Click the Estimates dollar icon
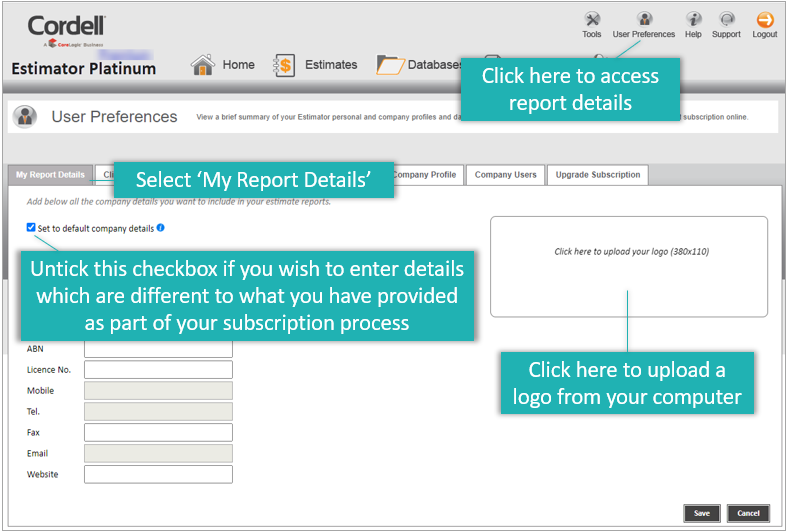The image size is (788, 532). coord(284,65)
